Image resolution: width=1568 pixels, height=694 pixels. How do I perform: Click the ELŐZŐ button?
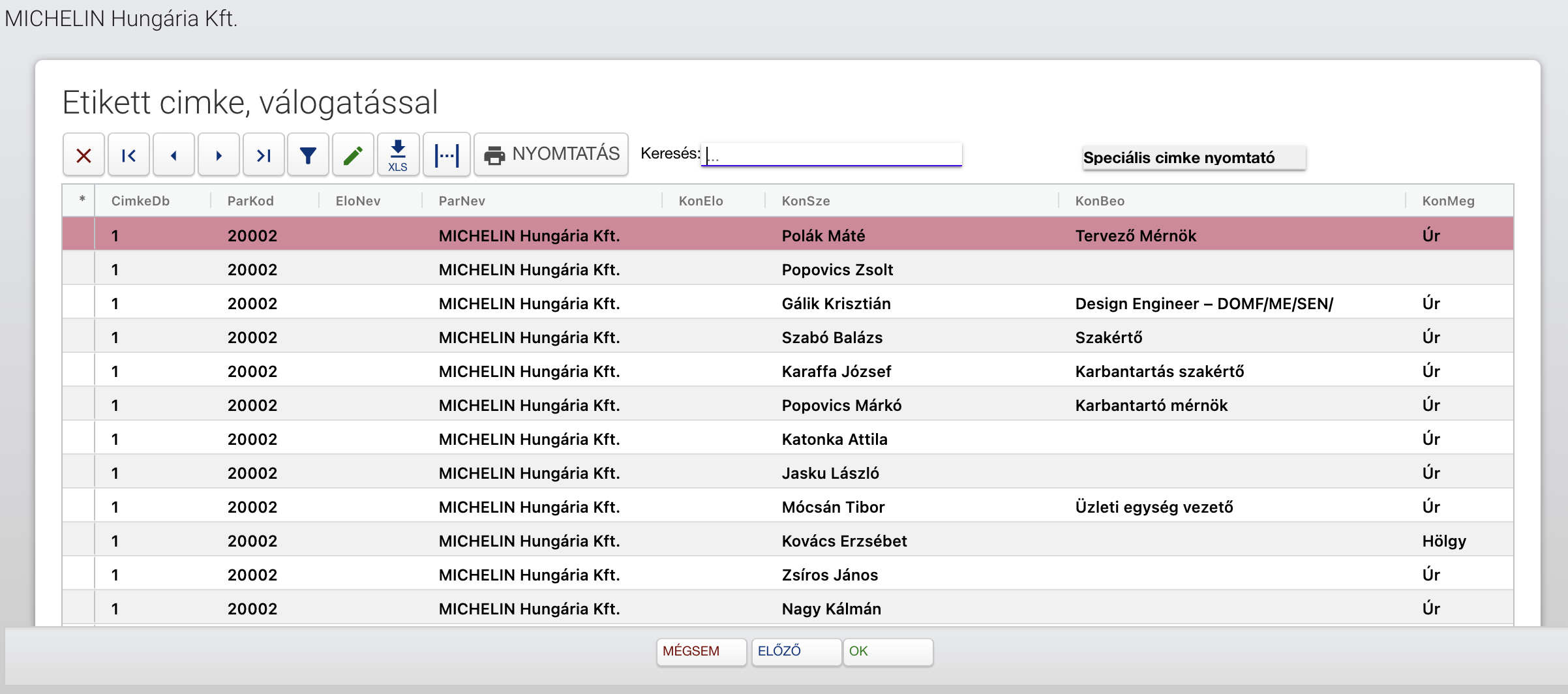(796, 652)
